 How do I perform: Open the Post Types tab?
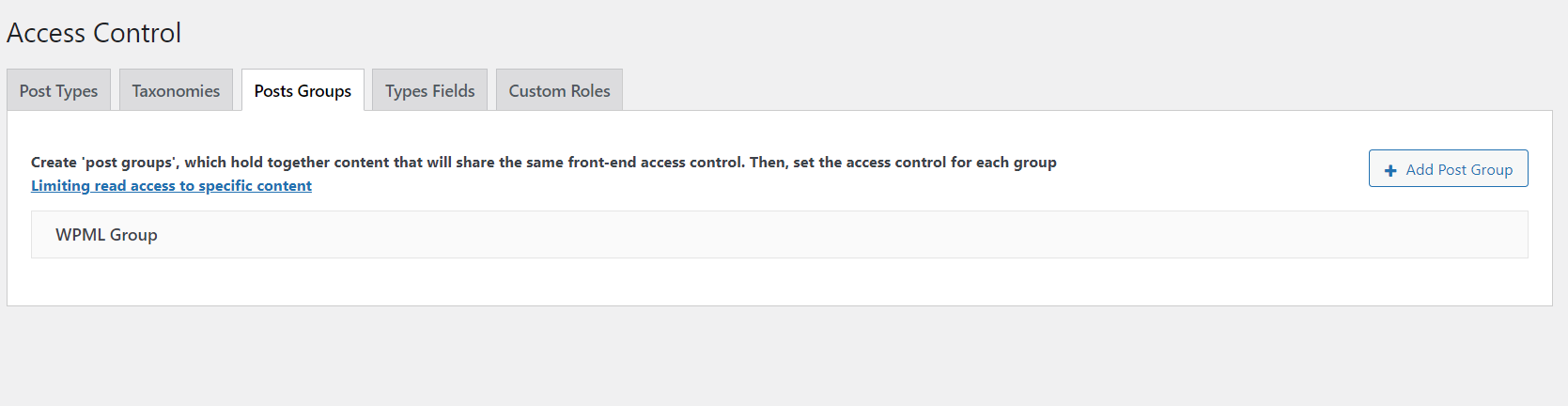[x=58, y=91]
